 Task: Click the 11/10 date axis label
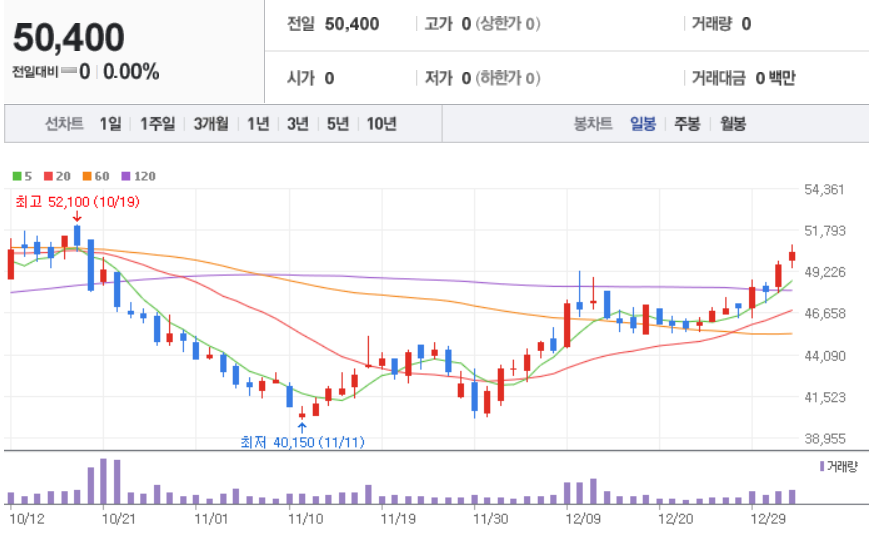[x=305, y=519]
